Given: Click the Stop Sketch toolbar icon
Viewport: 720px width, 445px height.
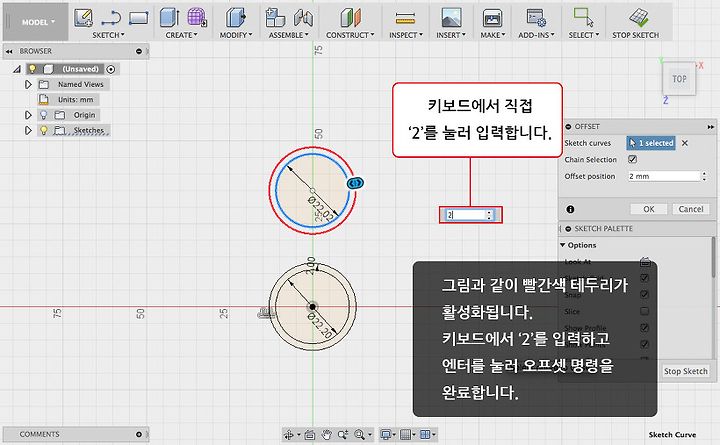Looking at the screenshot, I should [638, 18].
